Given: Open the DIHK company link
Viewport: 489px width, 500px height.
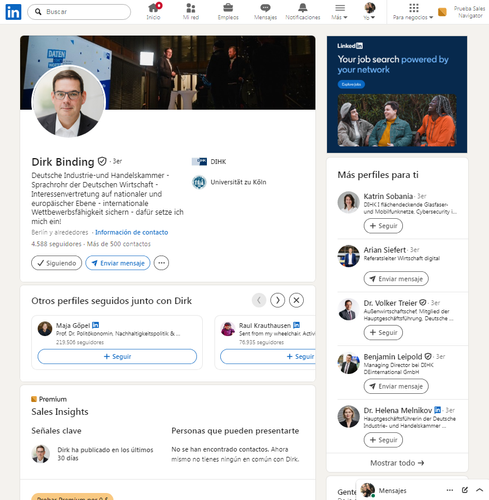Looking at the screenshot, I should pyautogui.click(x=218, y=162).
